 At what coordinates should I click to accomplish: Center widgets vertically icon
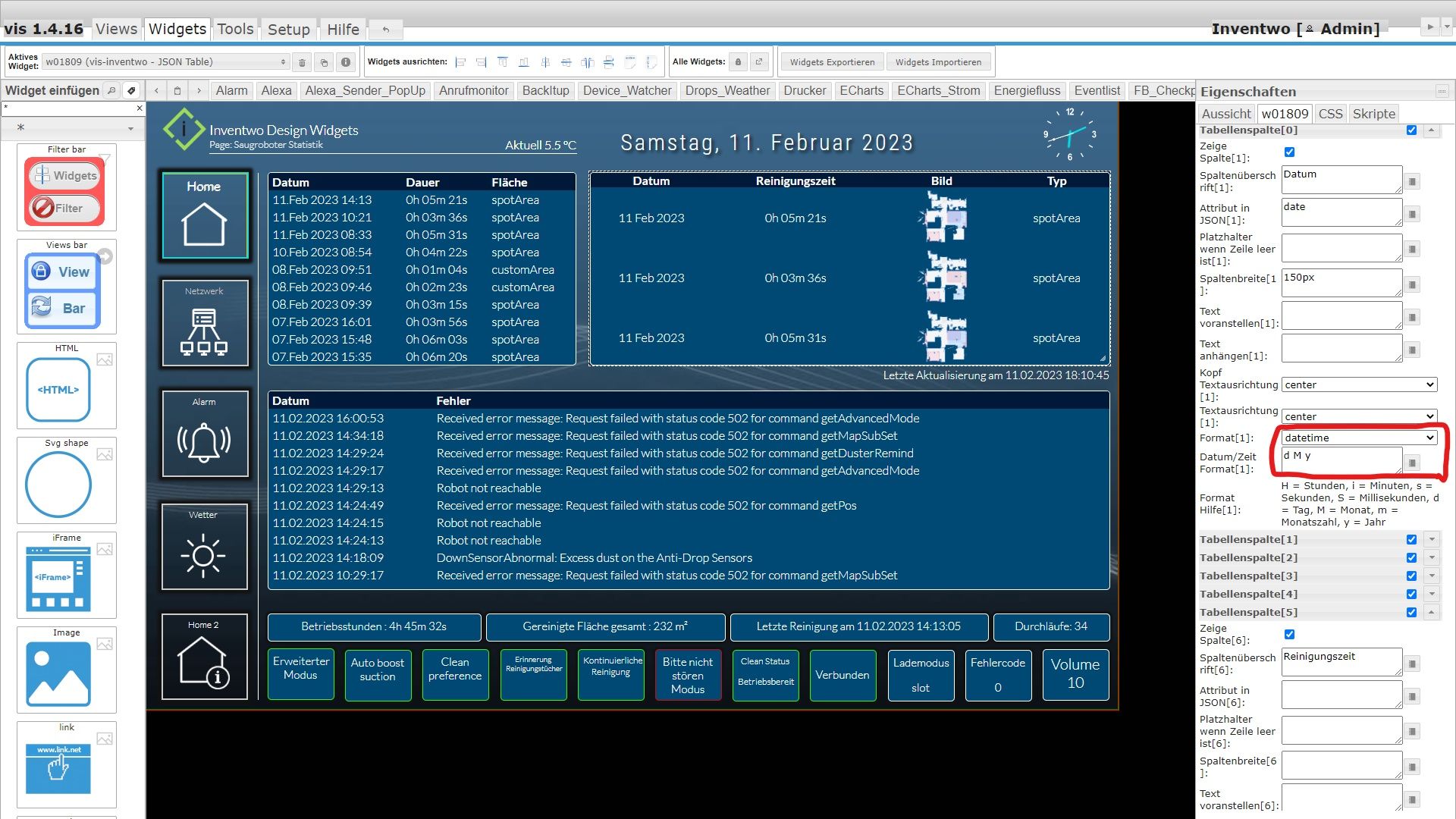566,62
